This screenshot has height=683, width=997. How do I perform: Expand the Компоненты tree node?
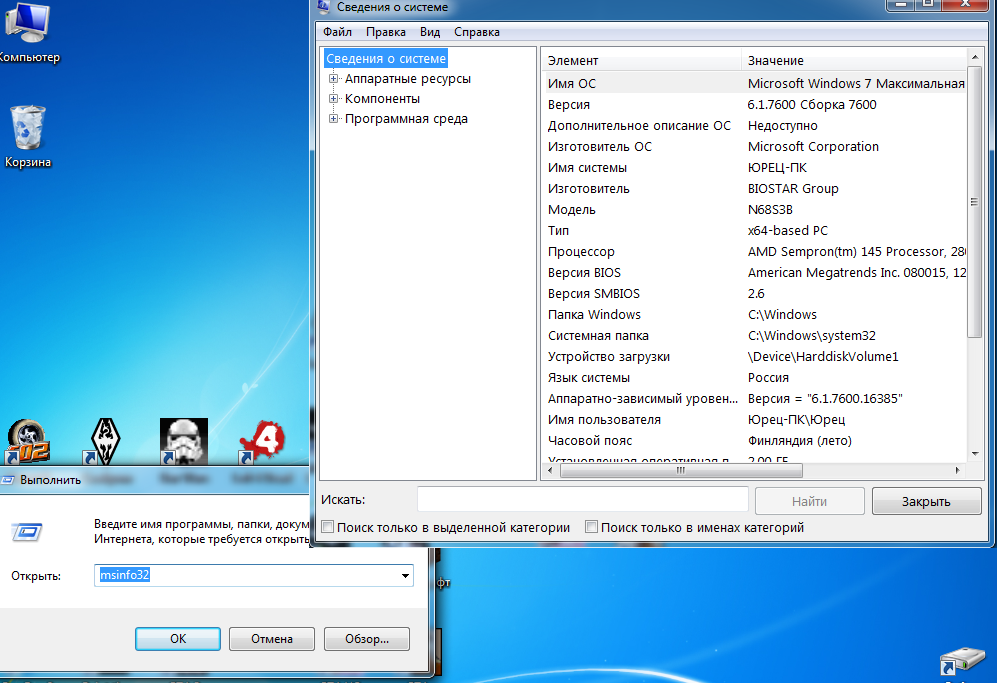(x=334, y=99)
